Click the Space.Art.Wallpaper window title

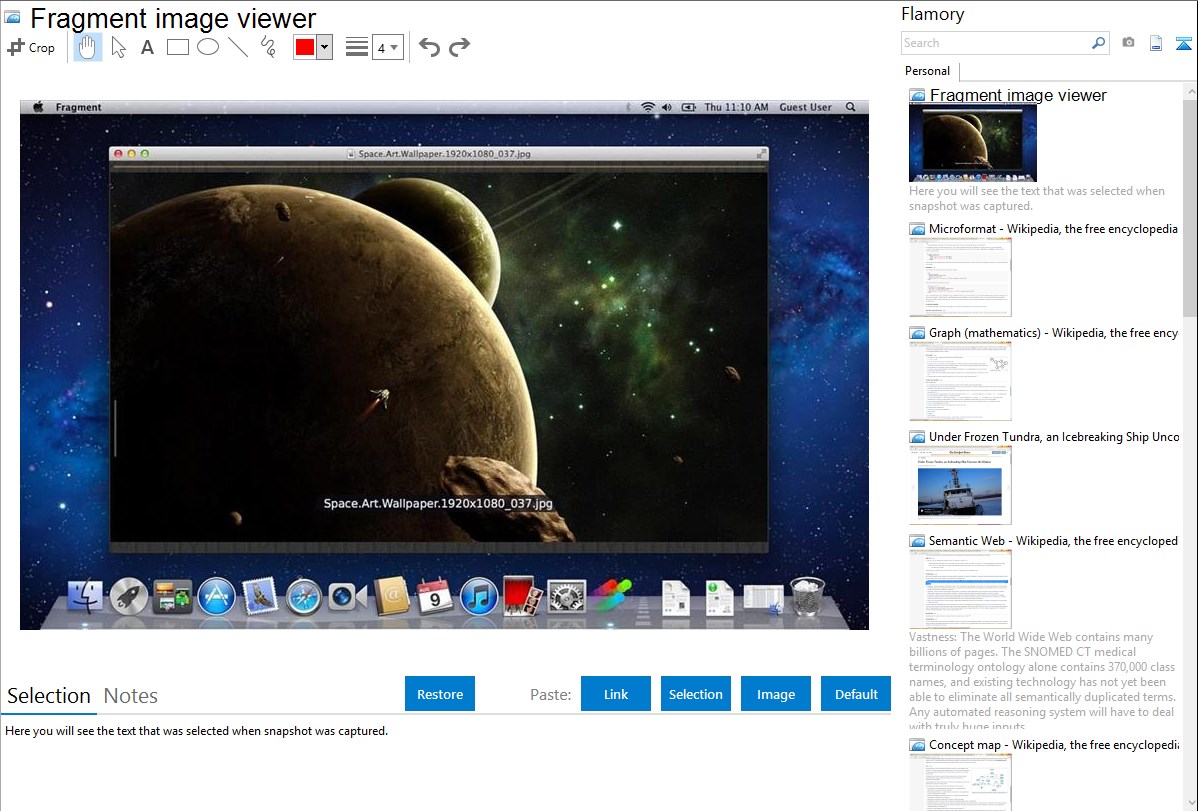(444, 154)
